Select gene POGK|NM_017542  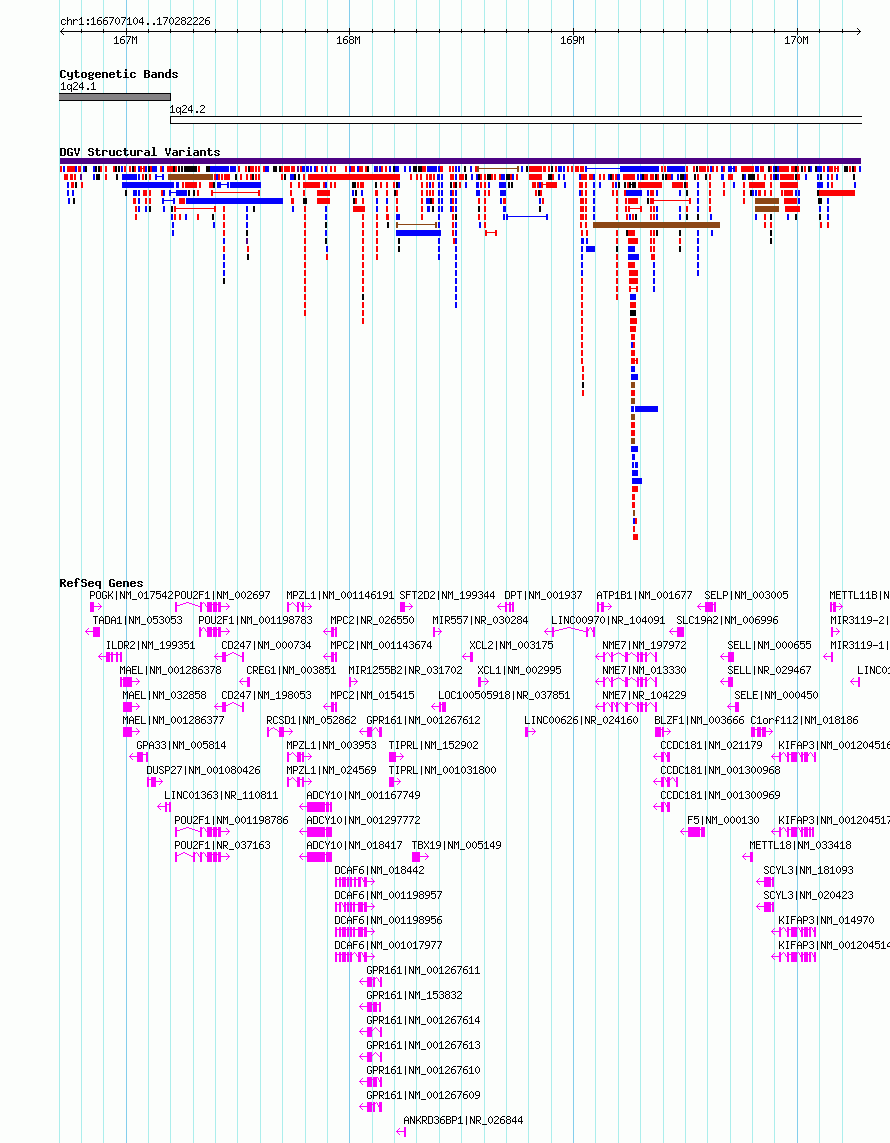click(131, 596)
